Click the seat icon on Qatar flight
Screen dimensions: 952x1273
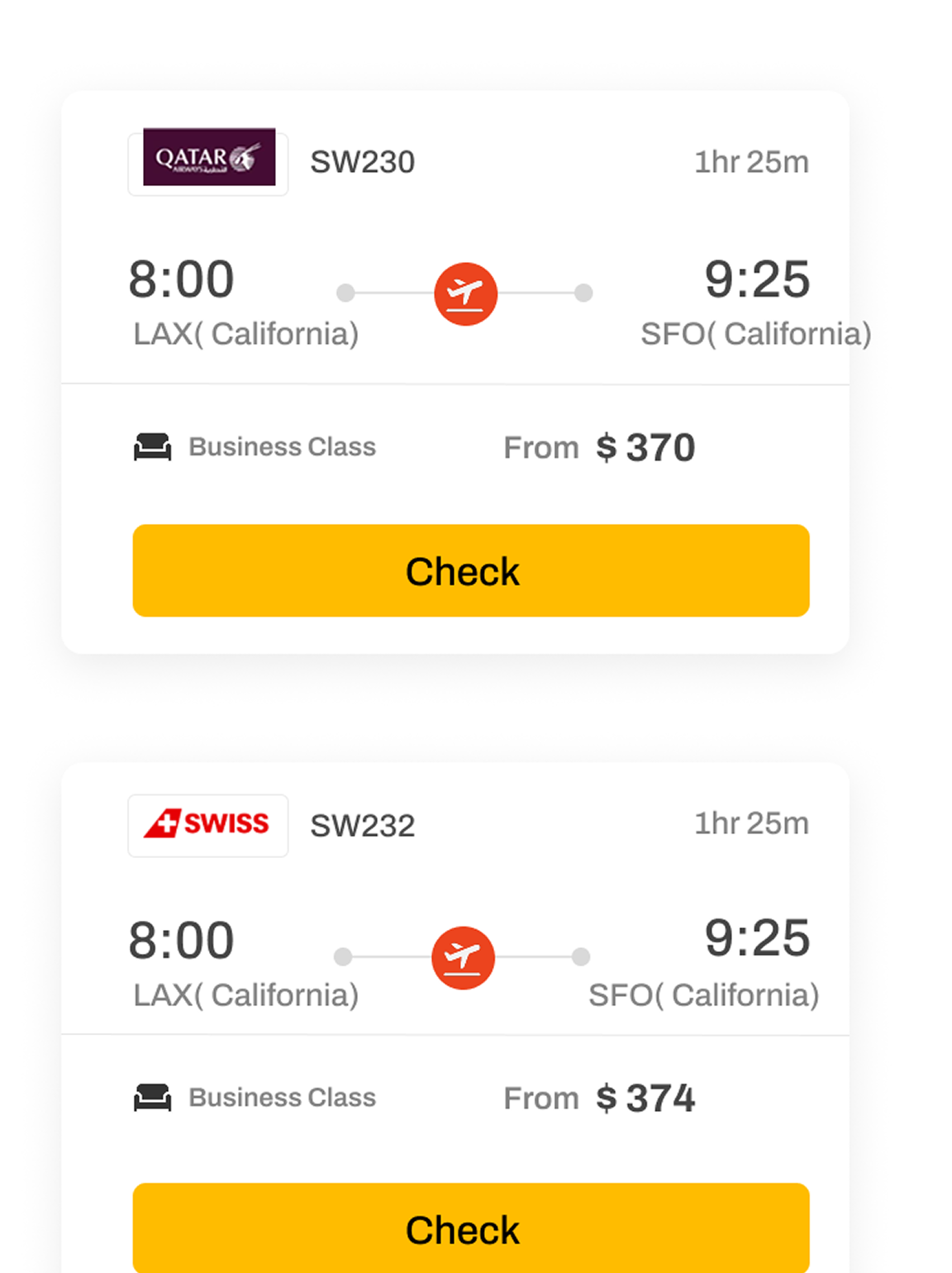pyautogui.click(x=153, y=446)
